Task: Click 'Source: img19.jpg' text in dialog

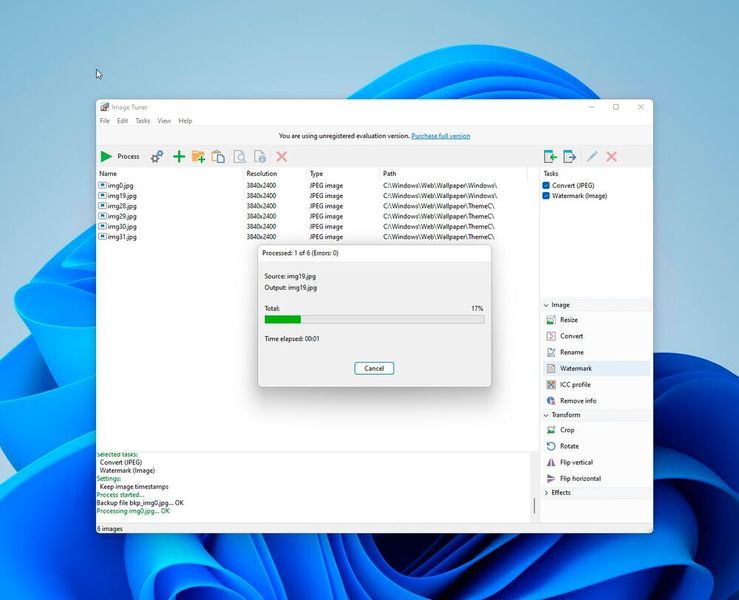Action: tap(290, 276)
